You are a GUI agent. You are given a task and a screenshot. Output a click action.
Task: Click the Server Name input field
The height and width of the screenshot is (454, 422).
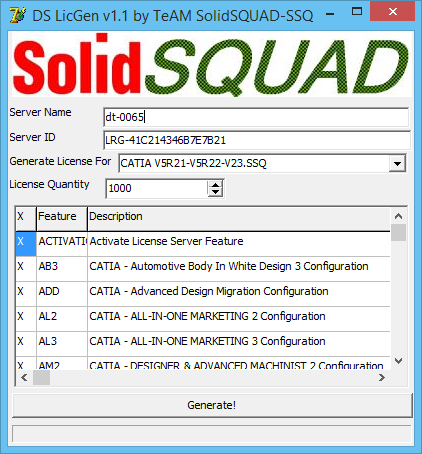256,117
